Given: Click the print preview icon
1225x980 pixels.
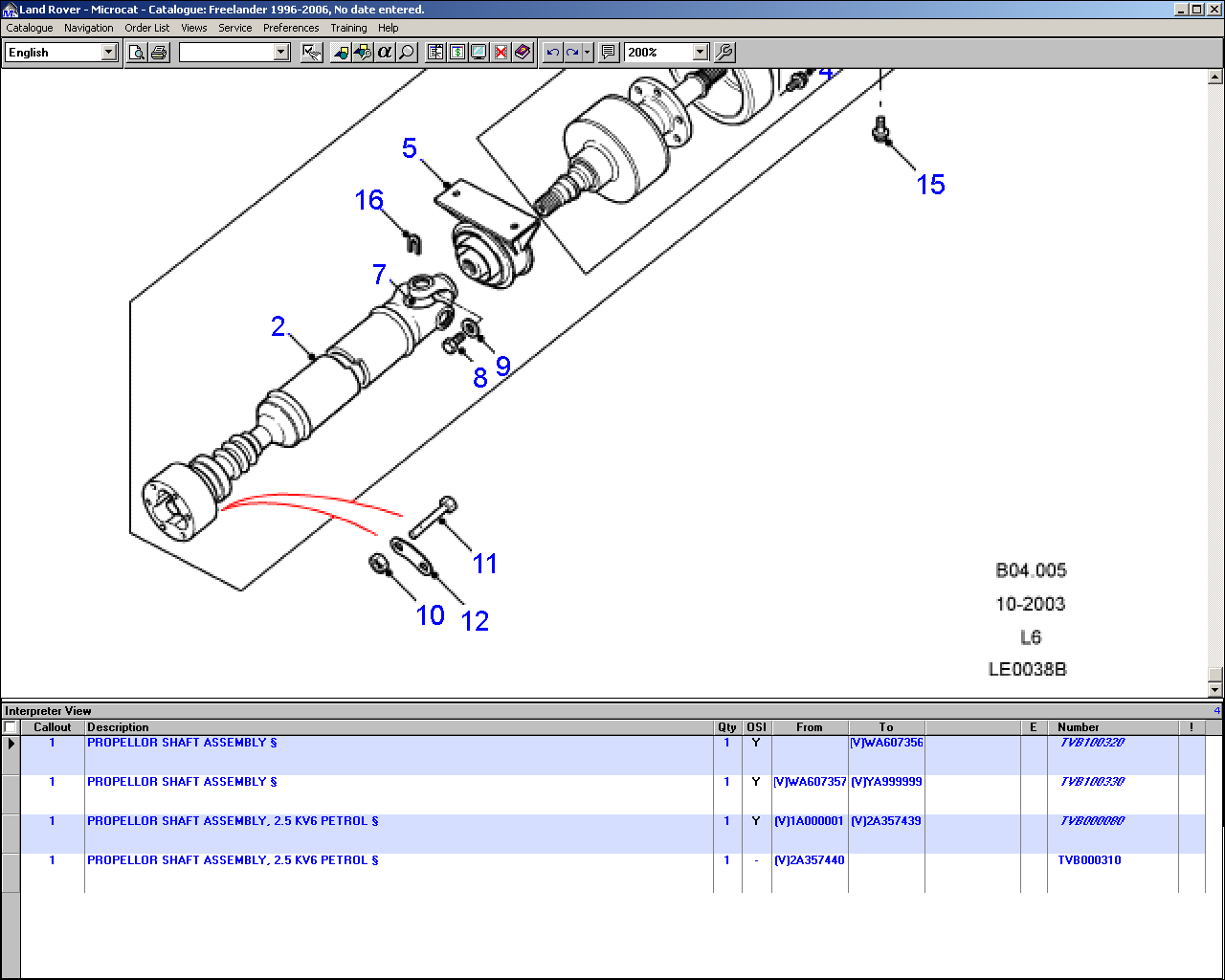Looking at the screenshot, I should [137, 53].
